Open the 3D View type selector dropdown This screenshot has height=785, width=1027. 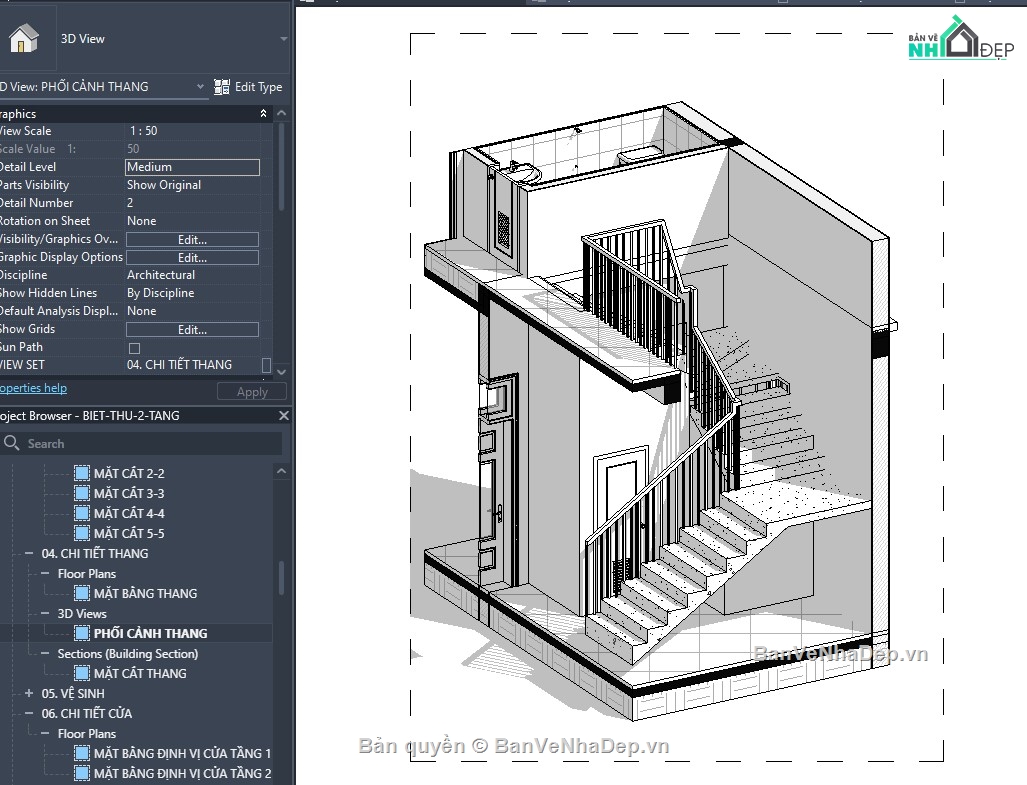pos(284,39)
